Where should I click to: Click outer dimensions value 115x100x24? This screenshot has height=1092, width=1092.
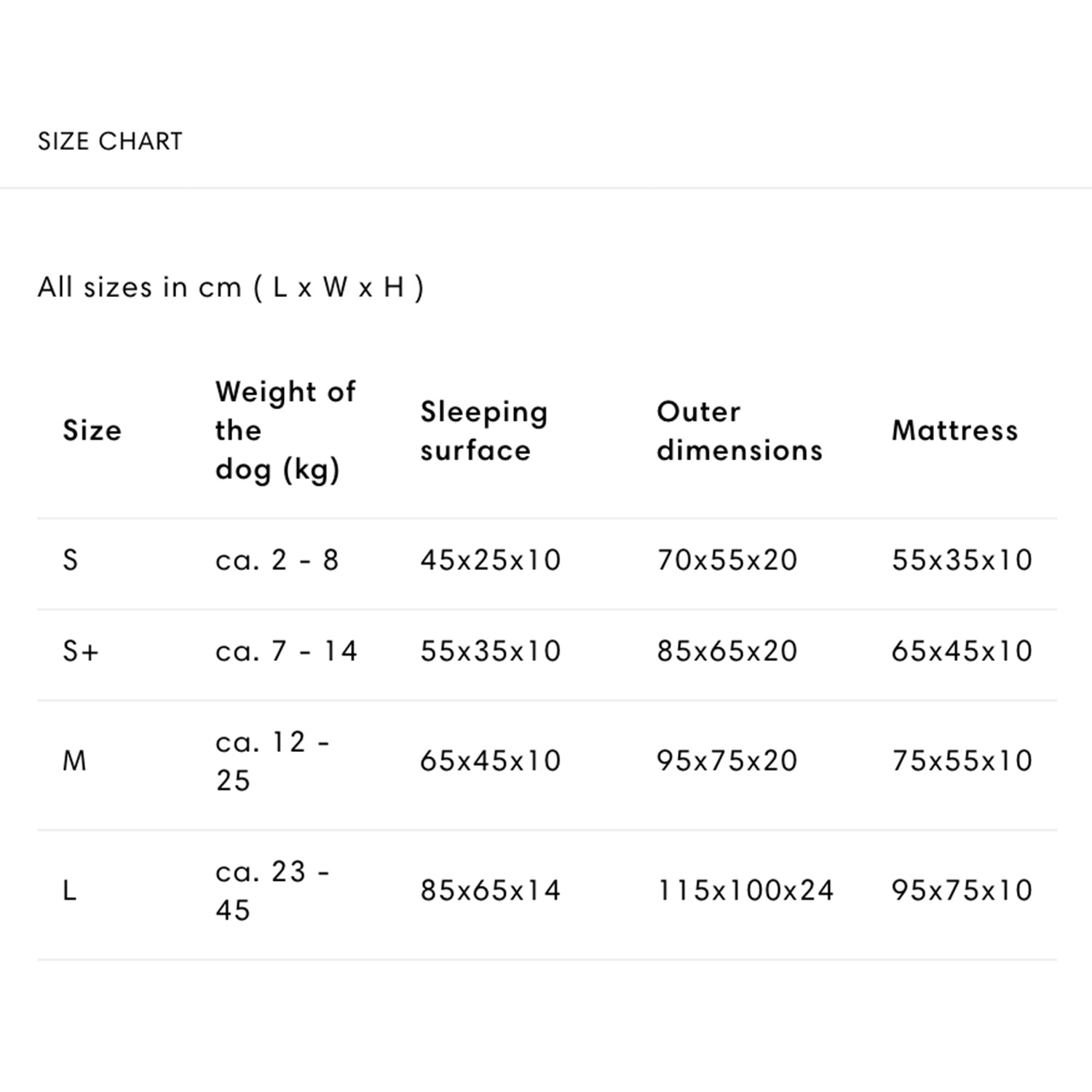pyautogui.click(x=745, y=890)
